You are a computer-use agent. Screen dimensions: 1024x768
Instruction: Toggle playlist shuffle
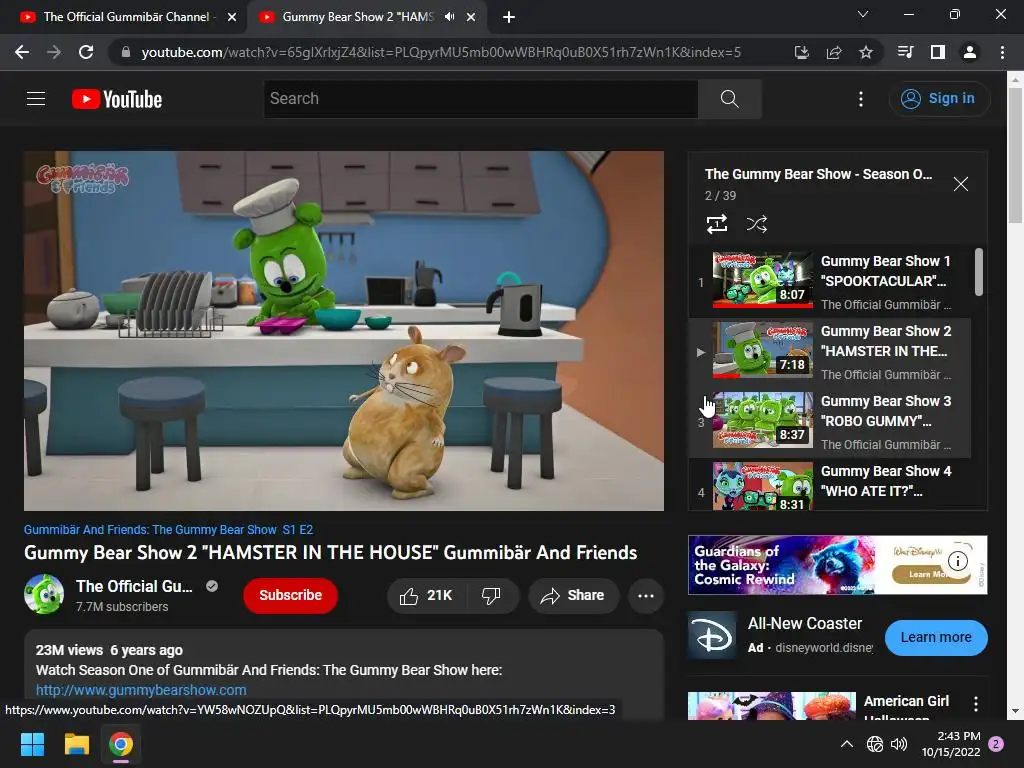click(756, 224)
